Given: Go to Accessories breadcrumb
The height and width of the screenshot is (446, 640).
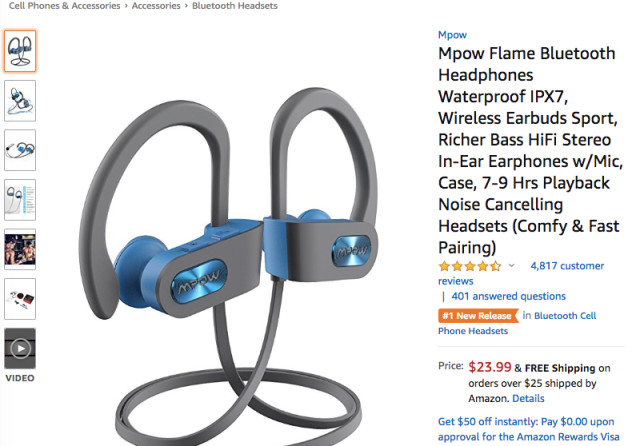Looking at the screenshot, I should coord(156,6).
